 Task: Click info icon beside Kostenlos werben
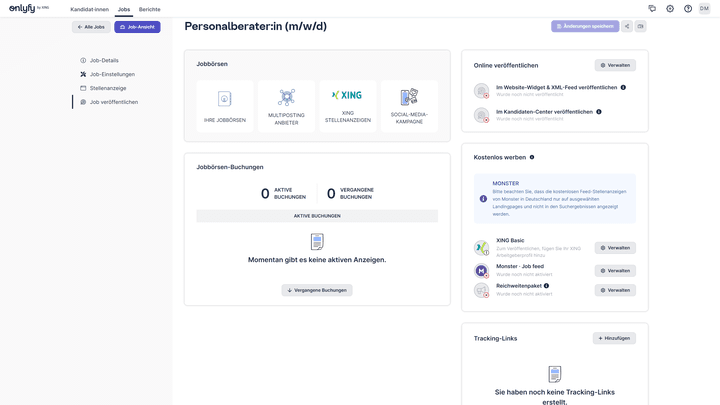pos(532,157)
